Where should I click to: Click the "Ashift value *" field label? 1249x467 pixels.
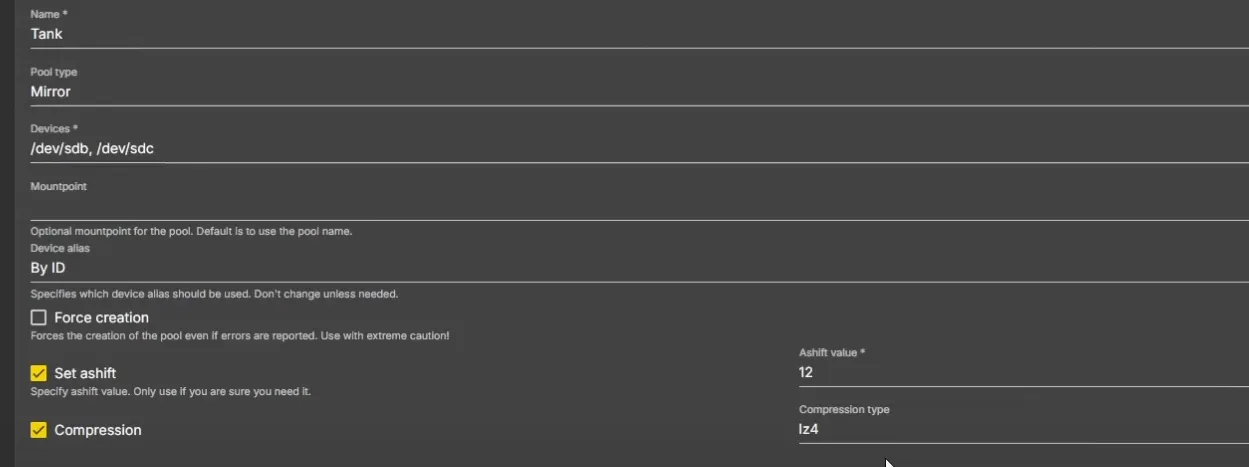[832, 353]
